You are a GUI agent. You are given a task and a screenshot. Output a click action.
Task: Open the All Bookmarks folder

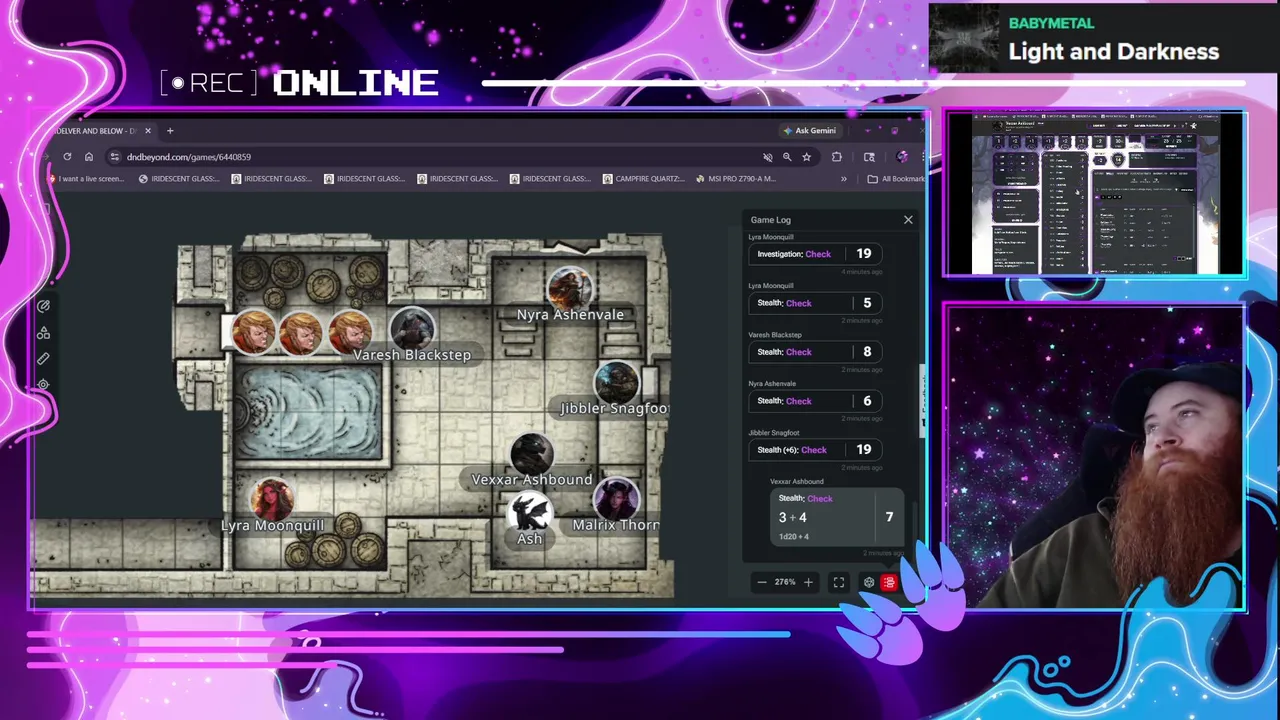[896, 179]
